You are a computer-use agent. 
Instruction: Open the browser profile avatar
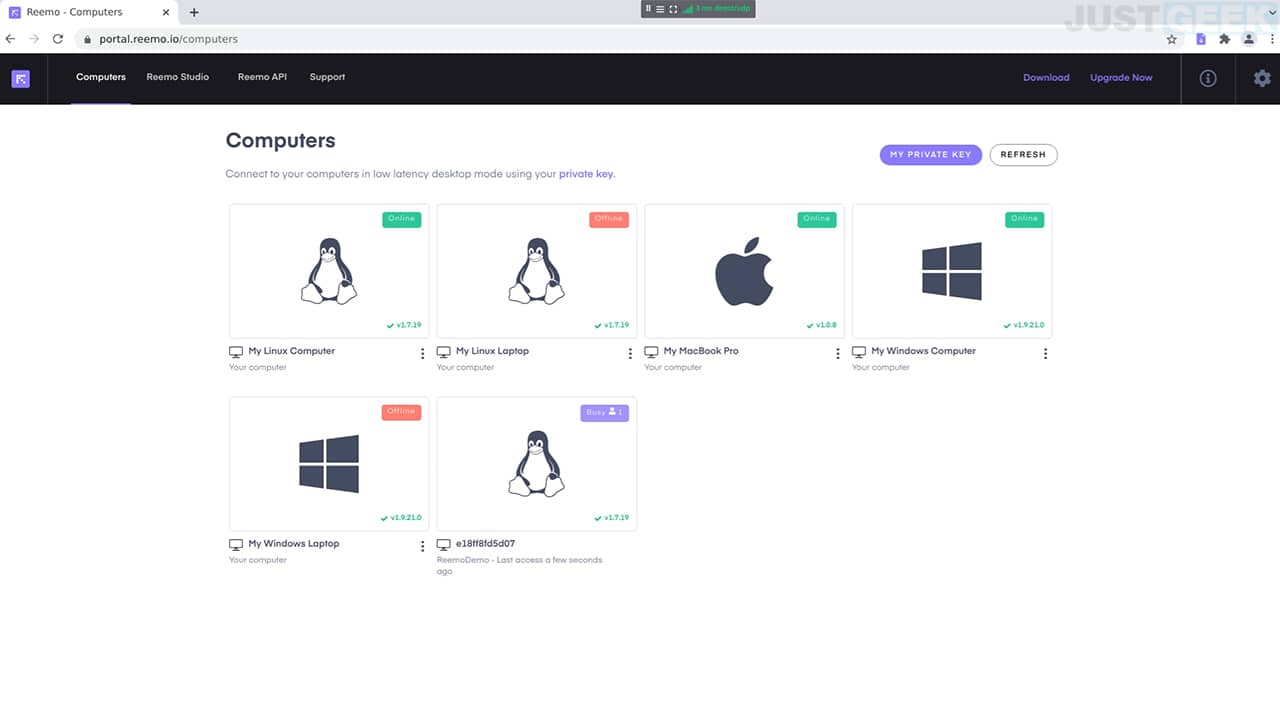pyautogui.click(x=1248, y=39)
